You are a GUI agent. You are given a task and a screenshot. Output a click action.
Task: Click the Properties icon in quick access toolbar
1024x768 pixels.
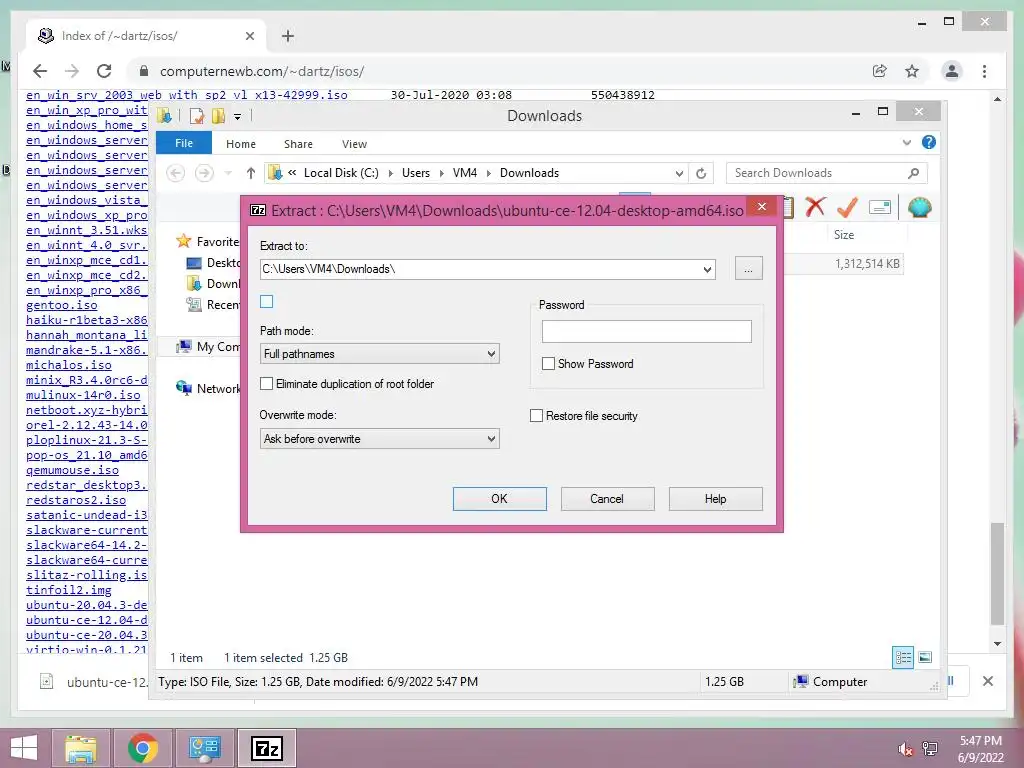click(x=197, y=116)
